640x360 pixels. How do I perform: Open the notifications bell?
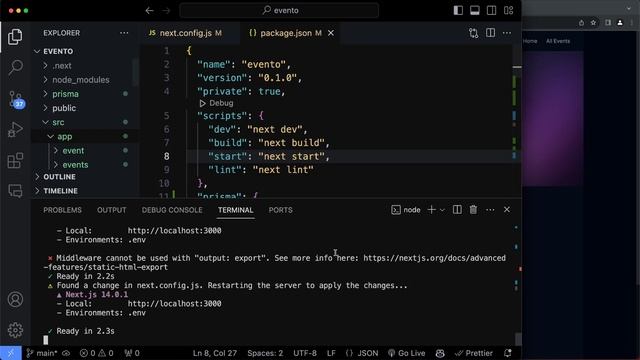[508, 353]
